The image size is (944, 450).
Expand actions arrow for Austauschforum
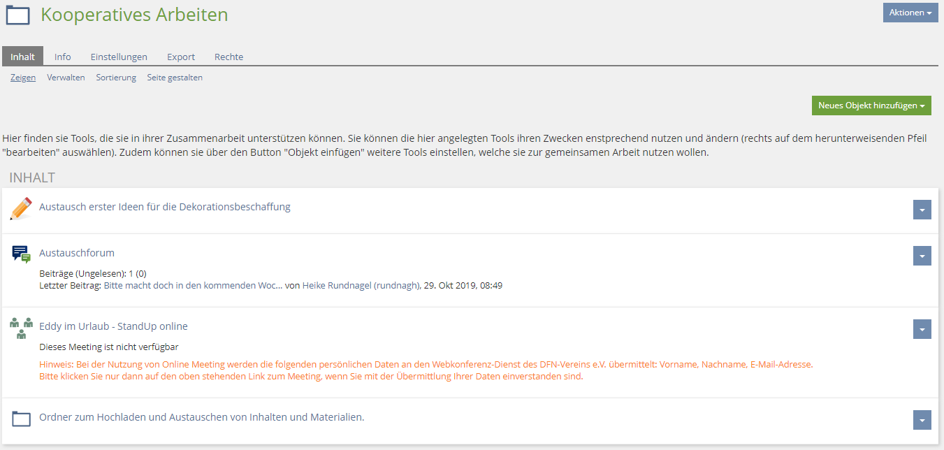[921, 256]
